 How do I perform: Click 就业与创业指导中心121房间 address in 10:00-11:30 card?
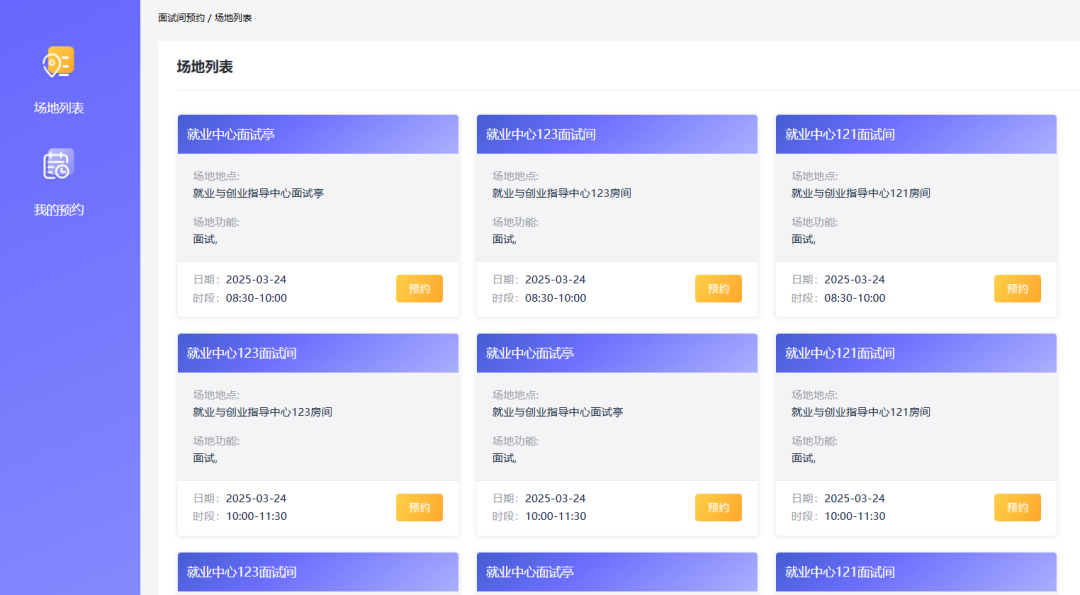tap(861, 413)
